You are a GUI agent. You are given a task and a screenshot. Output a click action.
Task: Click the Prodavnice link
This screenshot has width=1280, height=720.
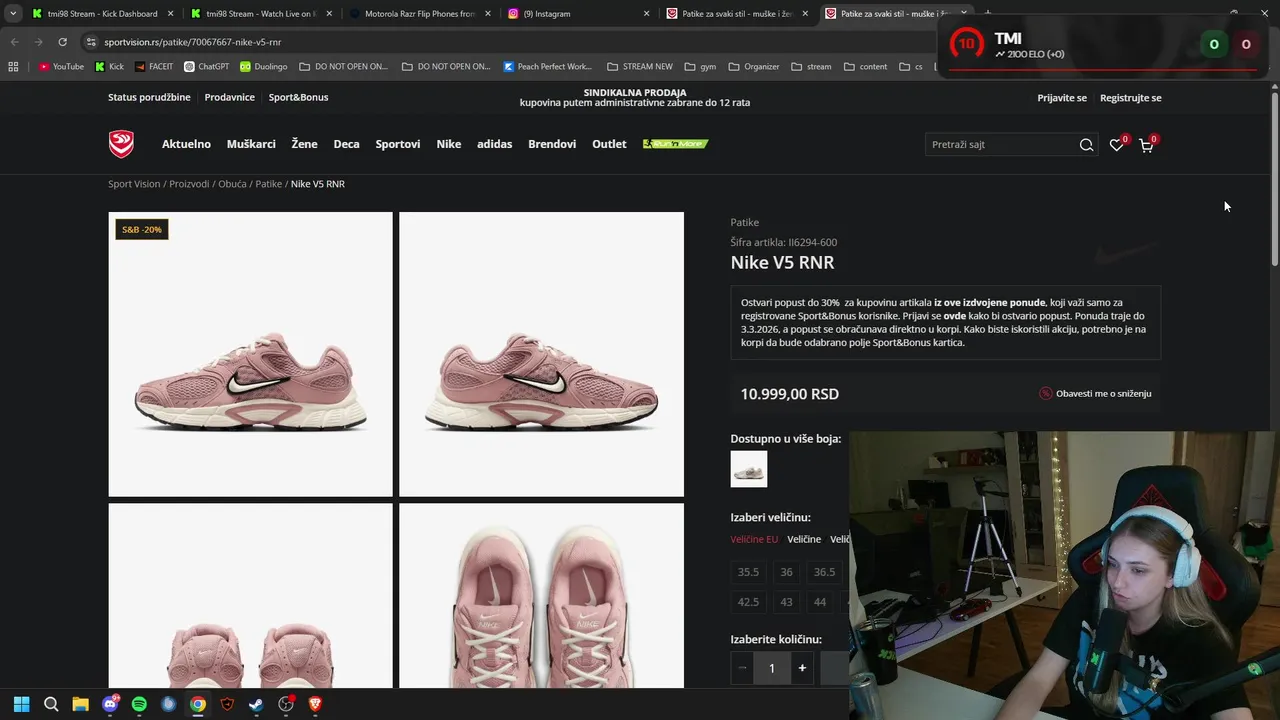click(229, 97)
